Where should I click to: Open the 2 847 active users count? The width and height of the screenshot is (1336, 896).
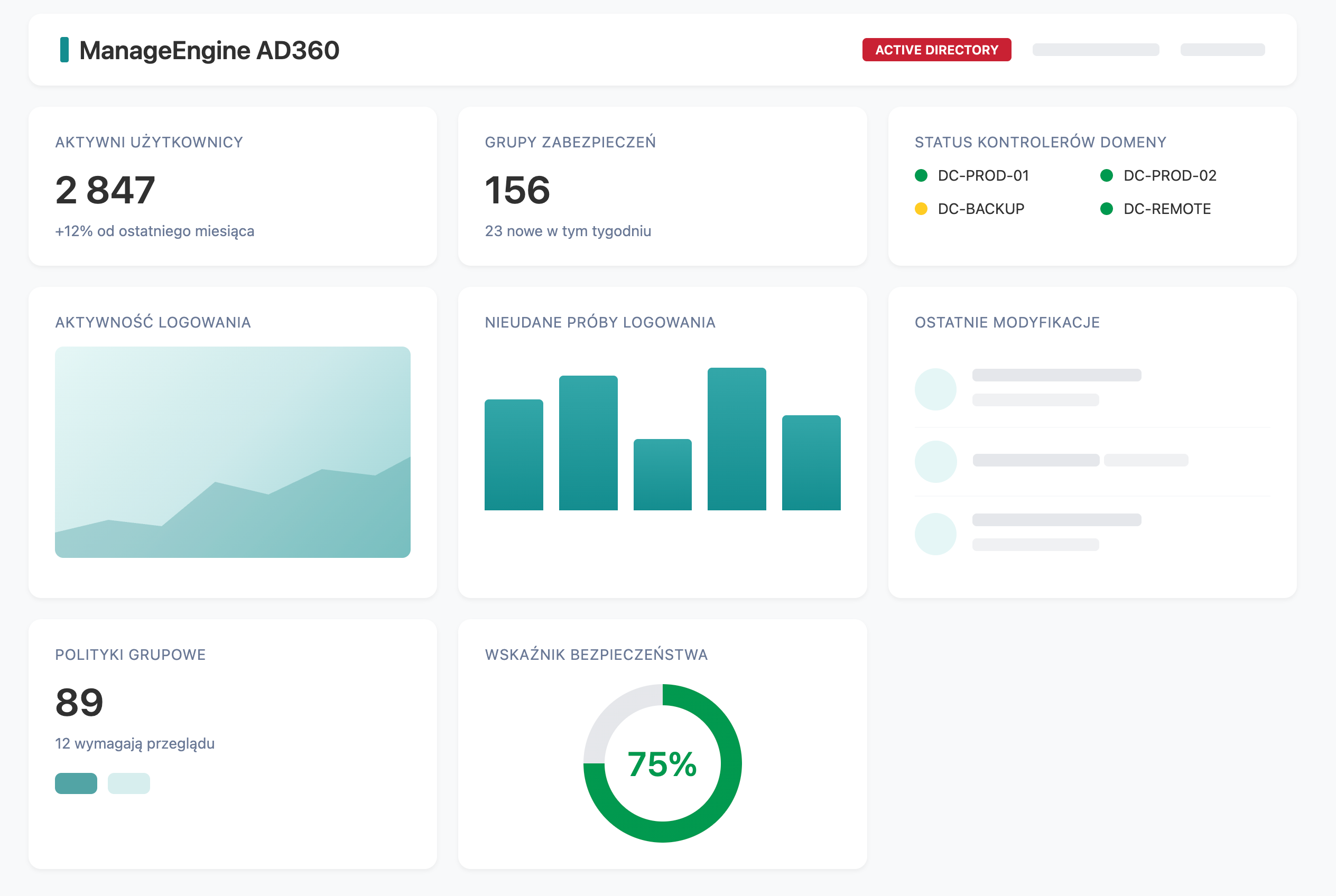[105, 190]
